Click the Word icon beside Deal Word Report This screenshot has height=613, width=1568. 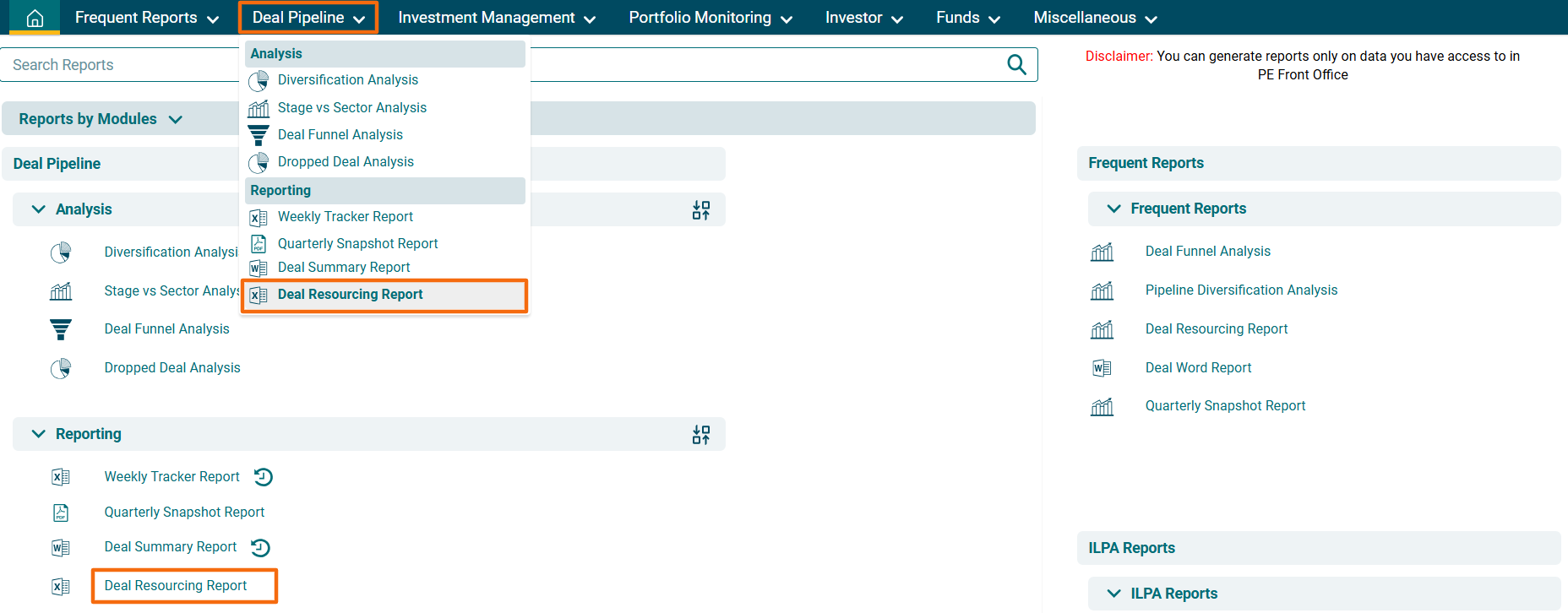1102,368
